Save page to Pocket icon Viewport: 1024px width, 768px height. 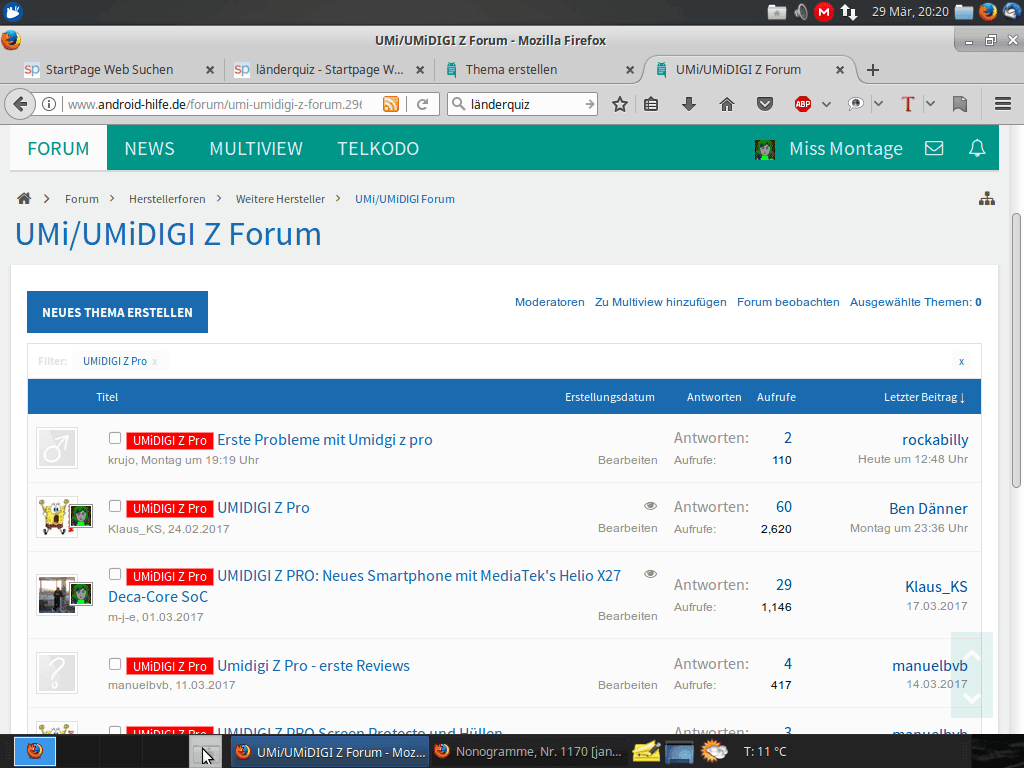click(x=764, y=104)
